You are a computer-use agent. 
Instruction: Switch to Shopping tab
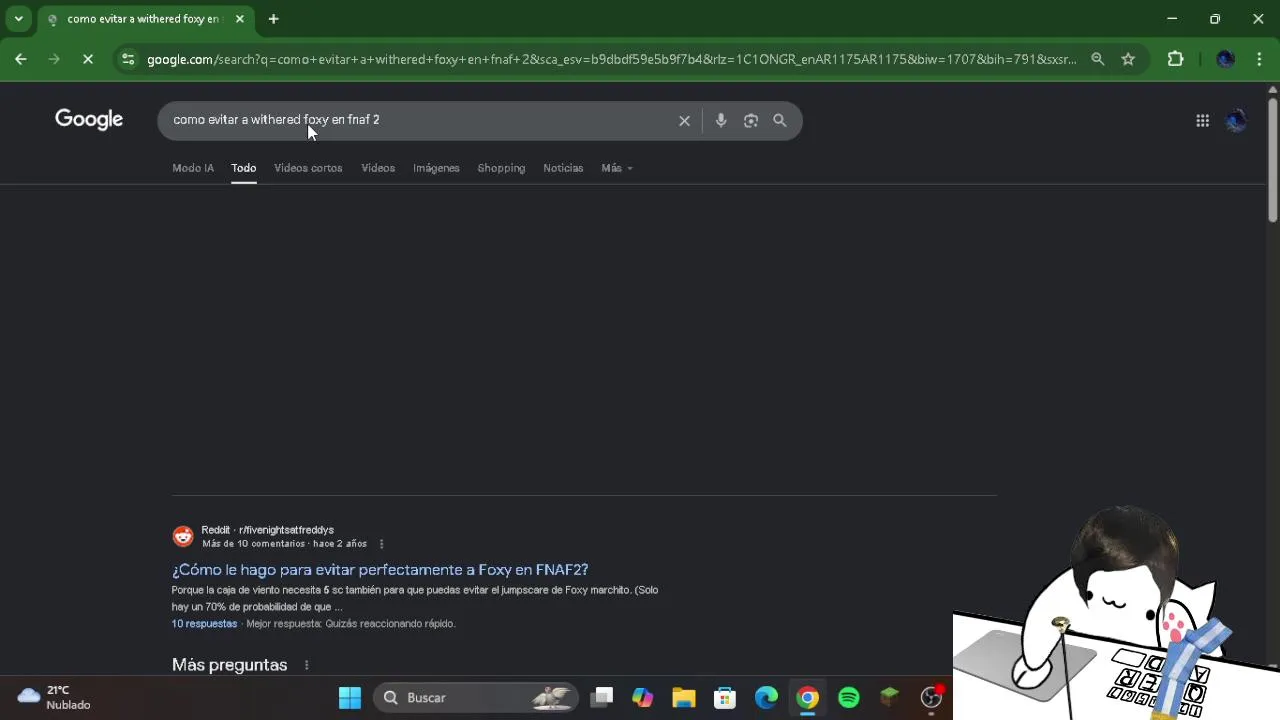(501, 168)
